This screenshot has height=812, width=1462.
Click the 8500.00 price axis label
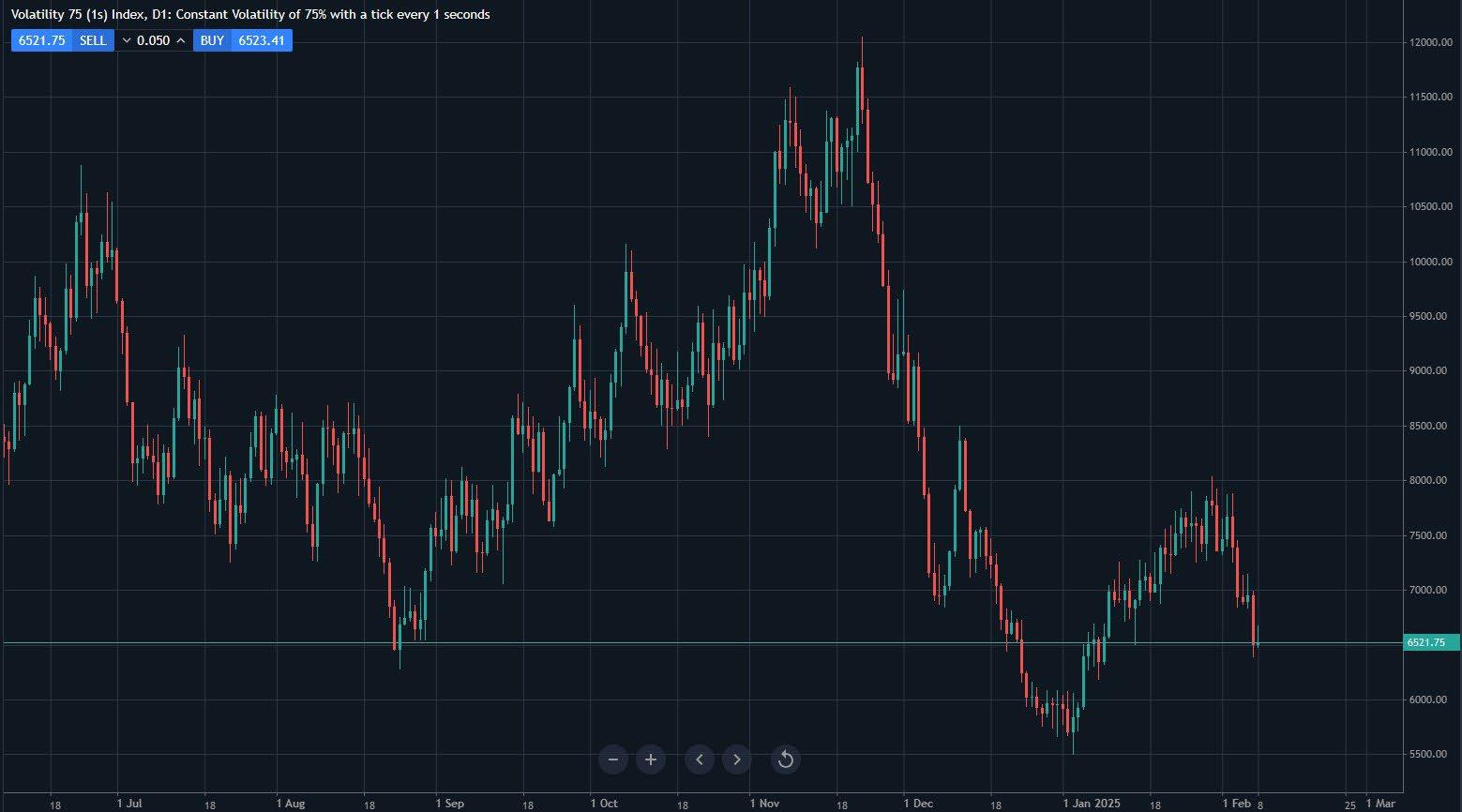[x=1430, y=426]
